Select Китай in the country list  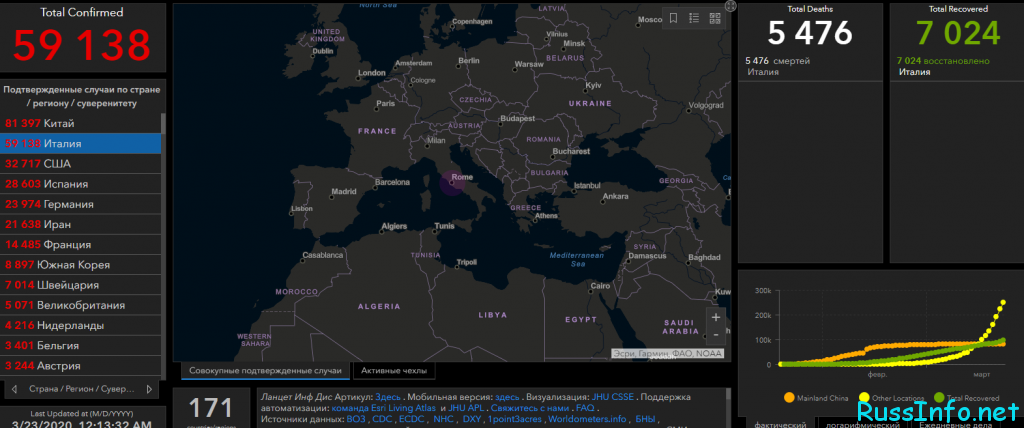click(x=81, y=123)
